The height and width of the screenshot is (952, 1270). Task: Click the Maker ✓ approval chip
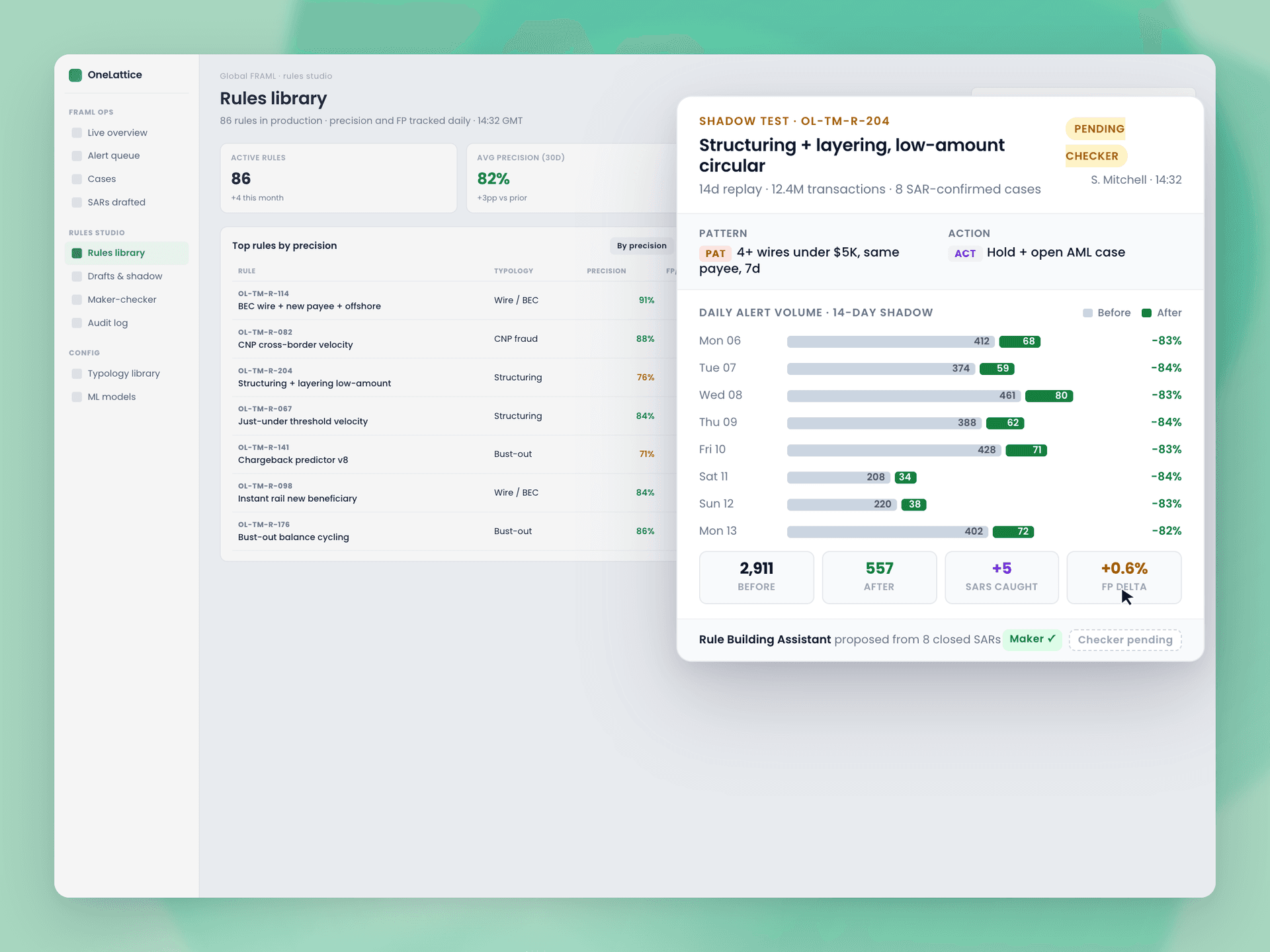tap(1033, 639)
